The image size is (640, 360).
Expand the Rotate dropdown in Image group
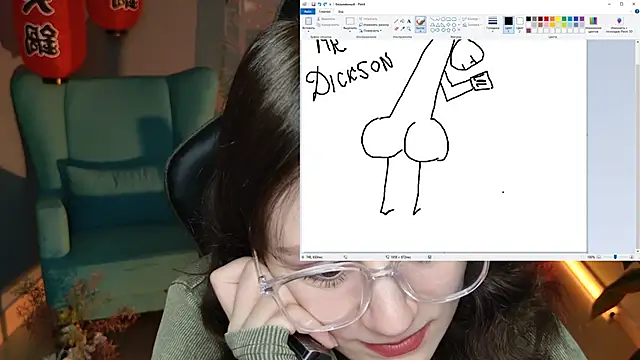[x=371, y=31]
